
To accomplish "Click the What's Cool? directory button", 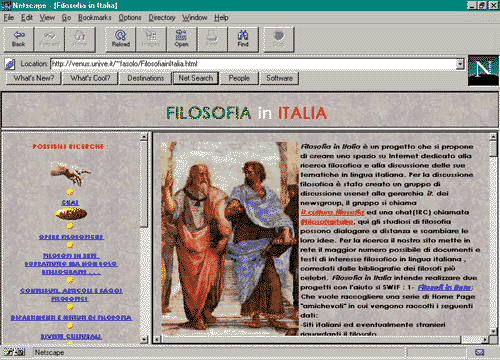I will [x=90, y=78].
